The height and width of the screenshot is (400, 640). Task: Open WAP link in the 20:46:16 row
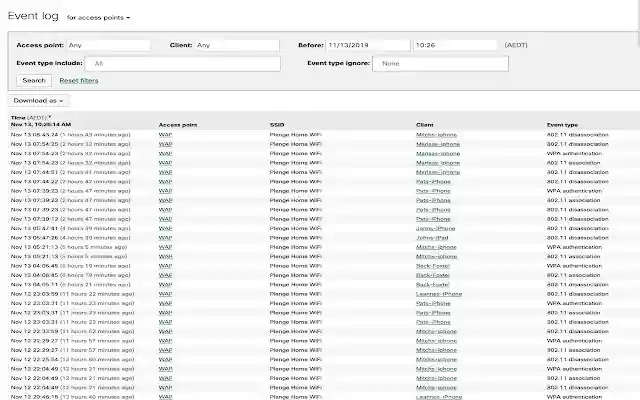(x=165, y=397)
